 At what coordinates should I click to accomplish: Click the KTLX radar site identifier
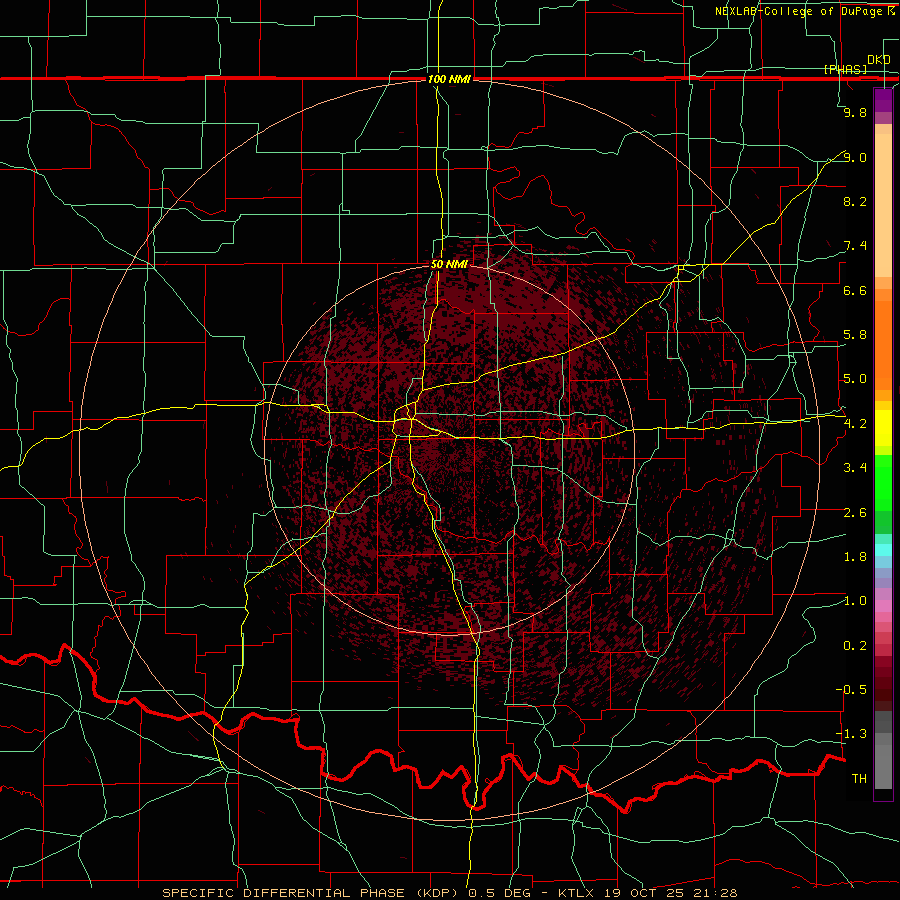(577, 893)
